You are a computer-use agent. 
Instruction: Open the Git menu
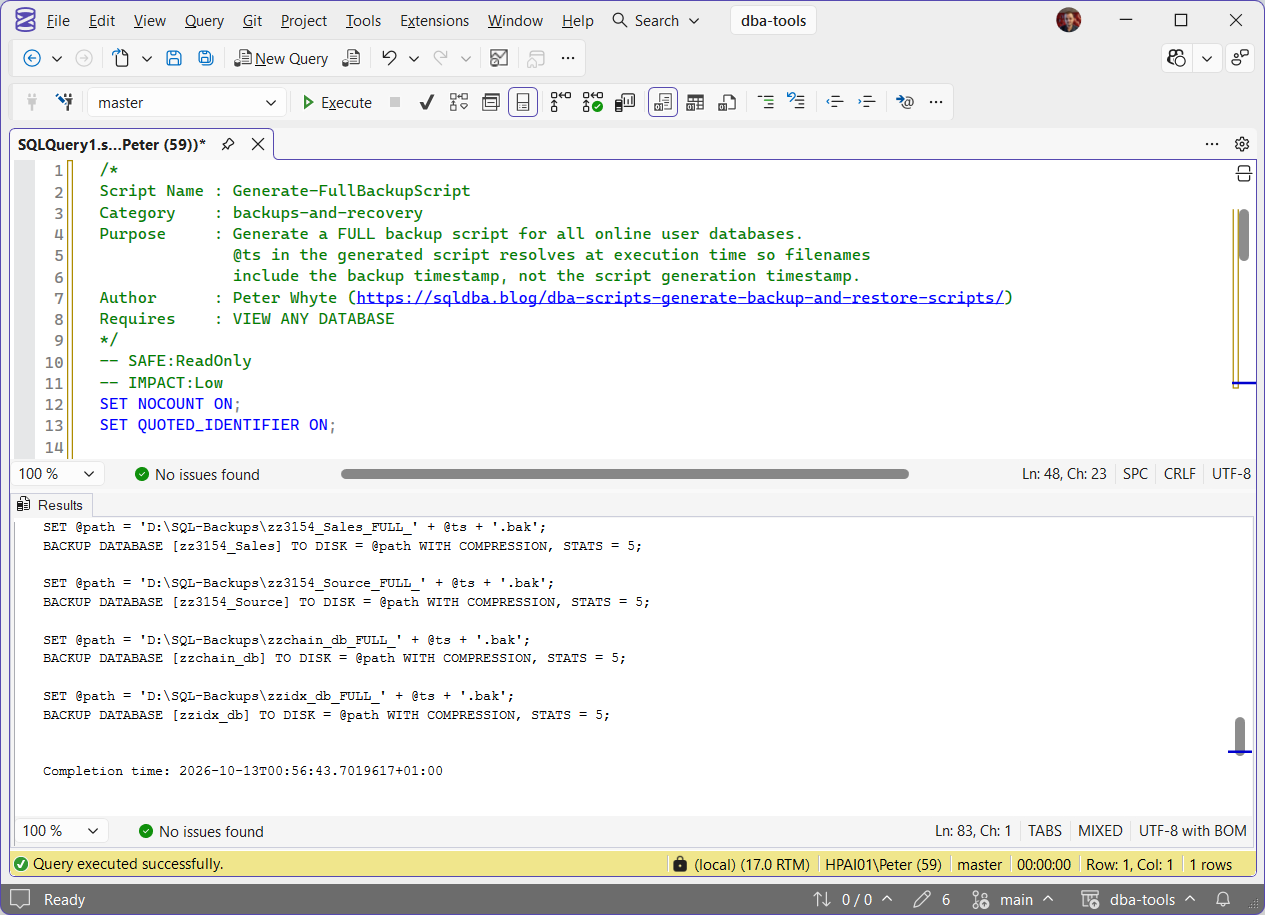tap(254, 20)
